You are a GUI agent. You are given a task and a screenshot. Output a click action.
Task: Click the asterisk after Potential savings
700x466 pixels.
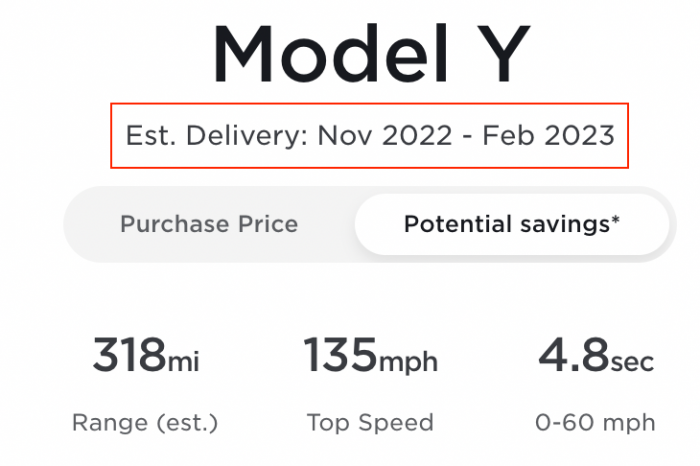coord(615,219)
